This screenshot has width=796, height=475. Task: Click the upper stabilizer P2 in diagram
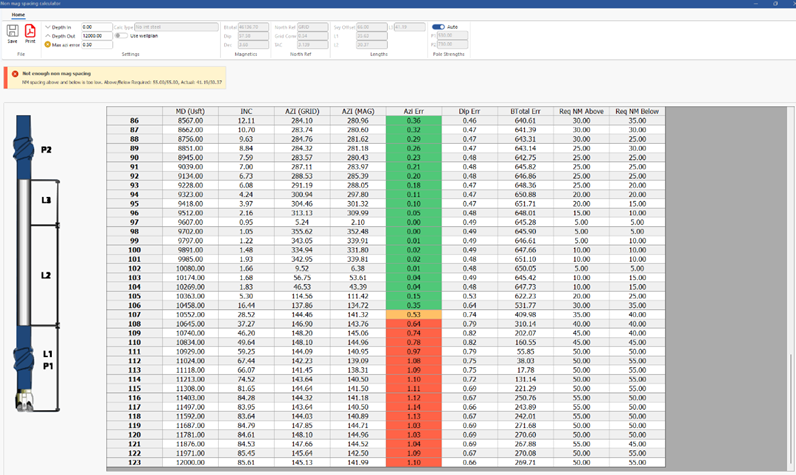pyautogui.click(x=25, y=148)
